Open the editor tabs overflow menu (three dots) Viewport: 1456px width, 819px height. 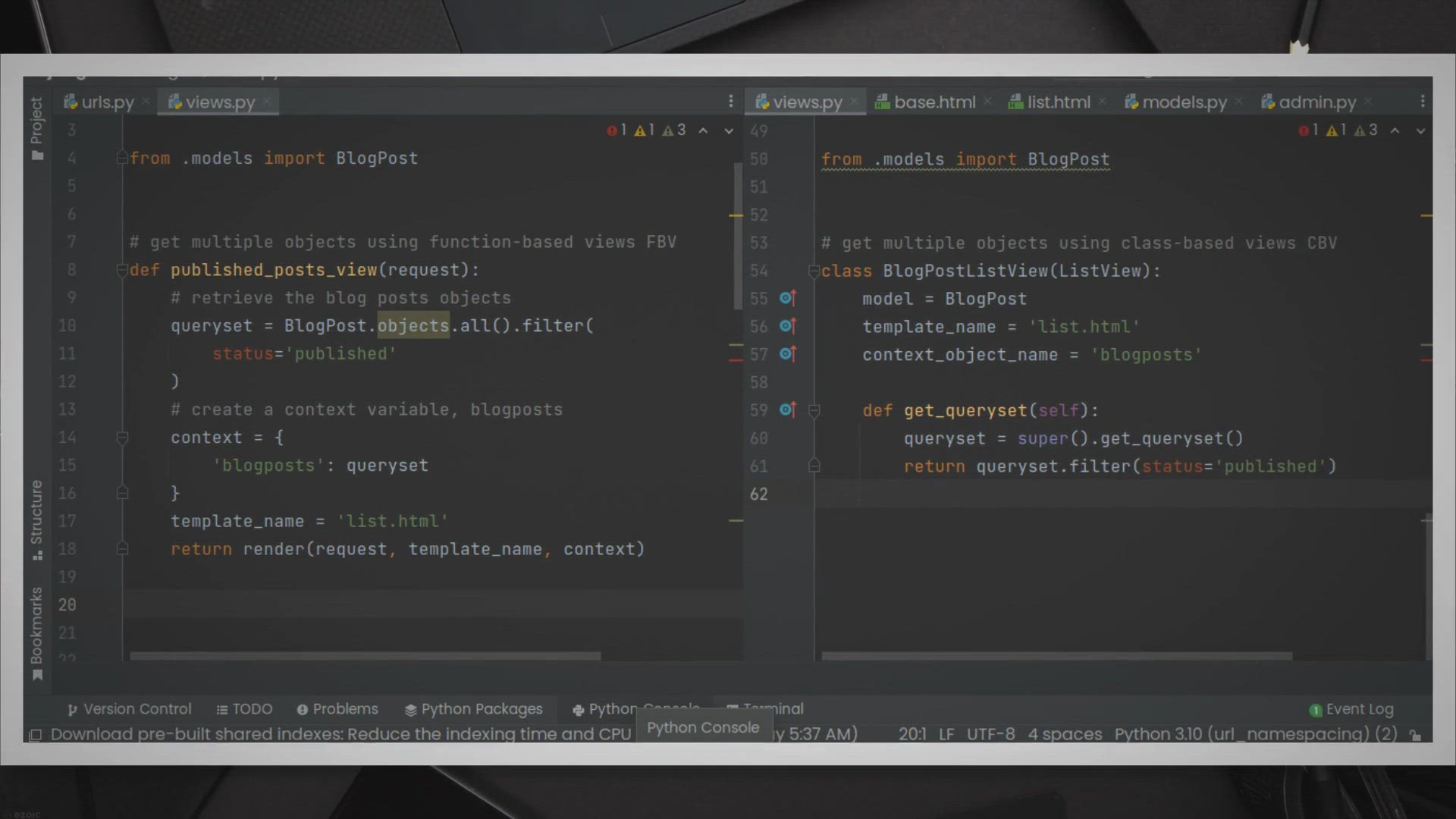click(730, 100)
